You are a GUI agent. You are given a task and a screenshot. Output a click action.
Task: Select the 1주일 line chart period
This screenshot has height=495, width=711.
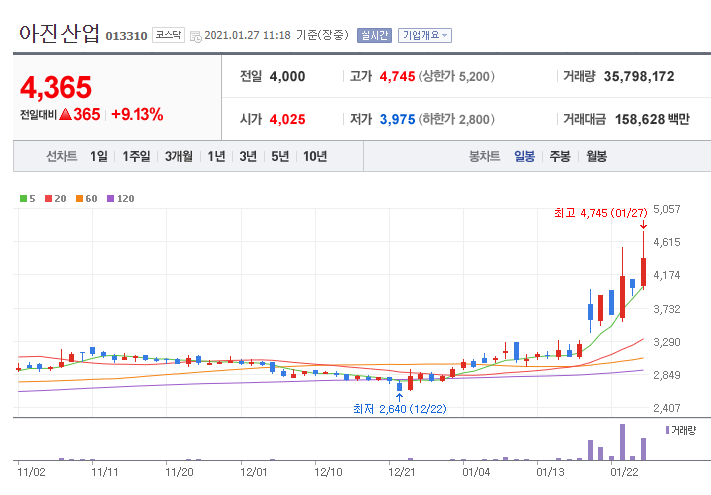[x=136, y=156]
